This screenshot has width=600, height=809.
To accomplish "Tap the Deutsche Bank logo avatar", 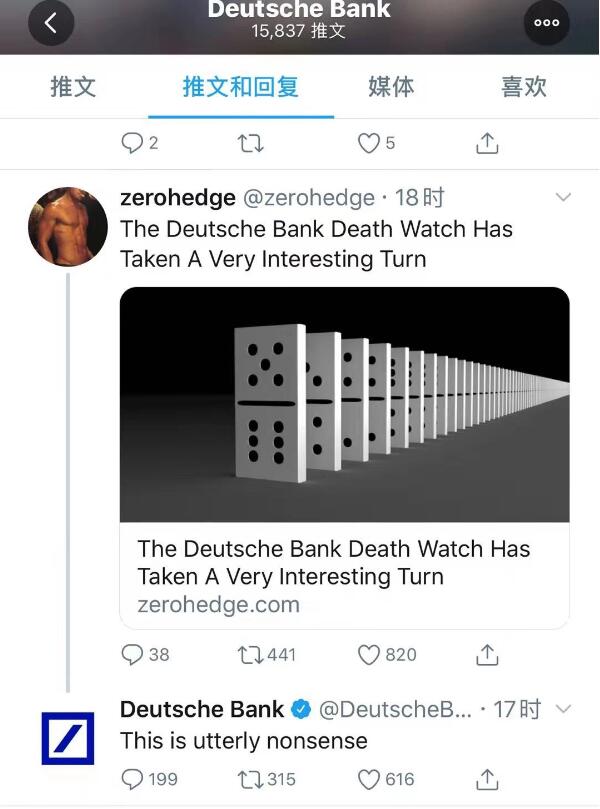I will coord(68,738).
